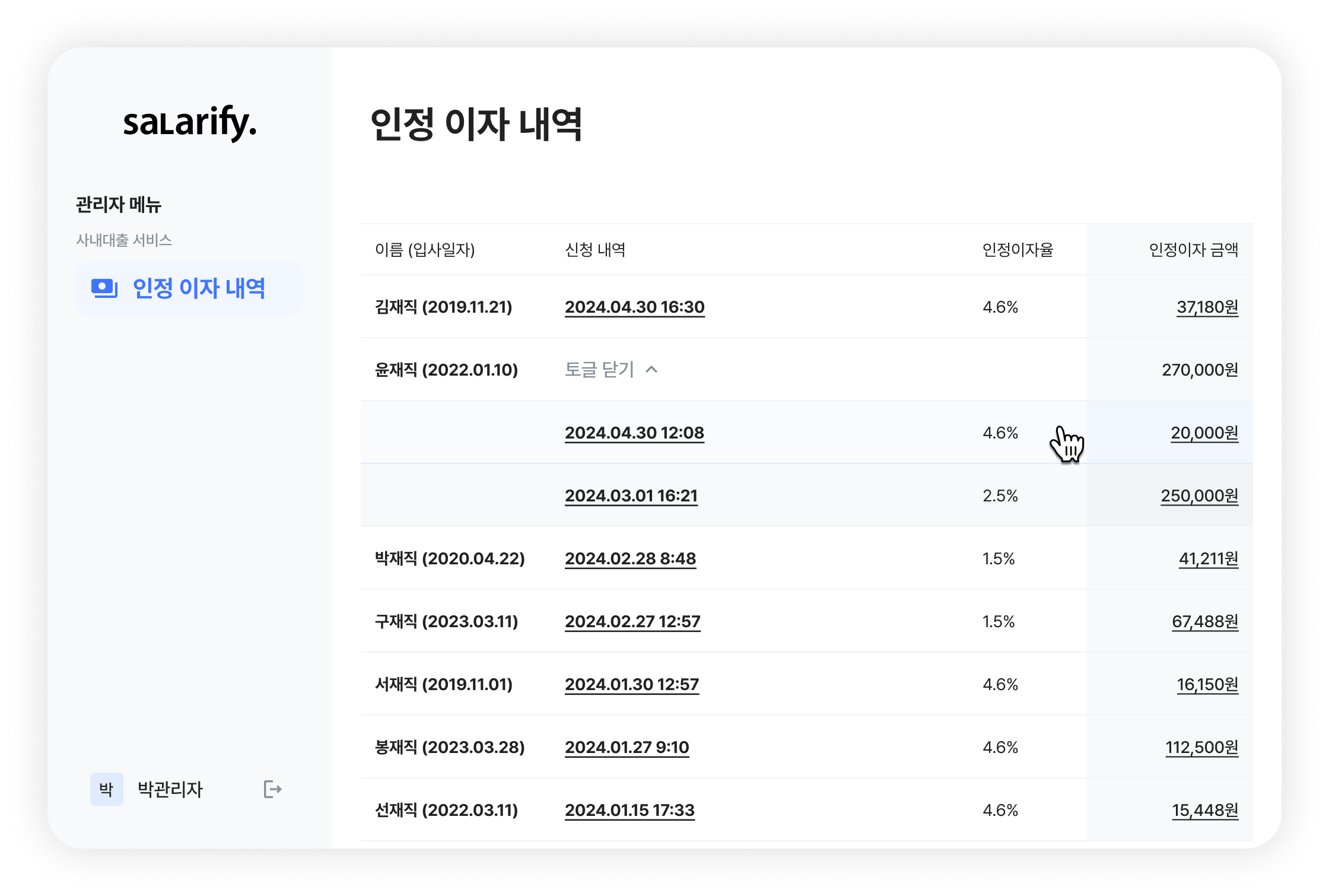Click the logout icon next to 박관리자
Image resolution: width=1329 pixels, height=896 pixels.
point(272,789)
